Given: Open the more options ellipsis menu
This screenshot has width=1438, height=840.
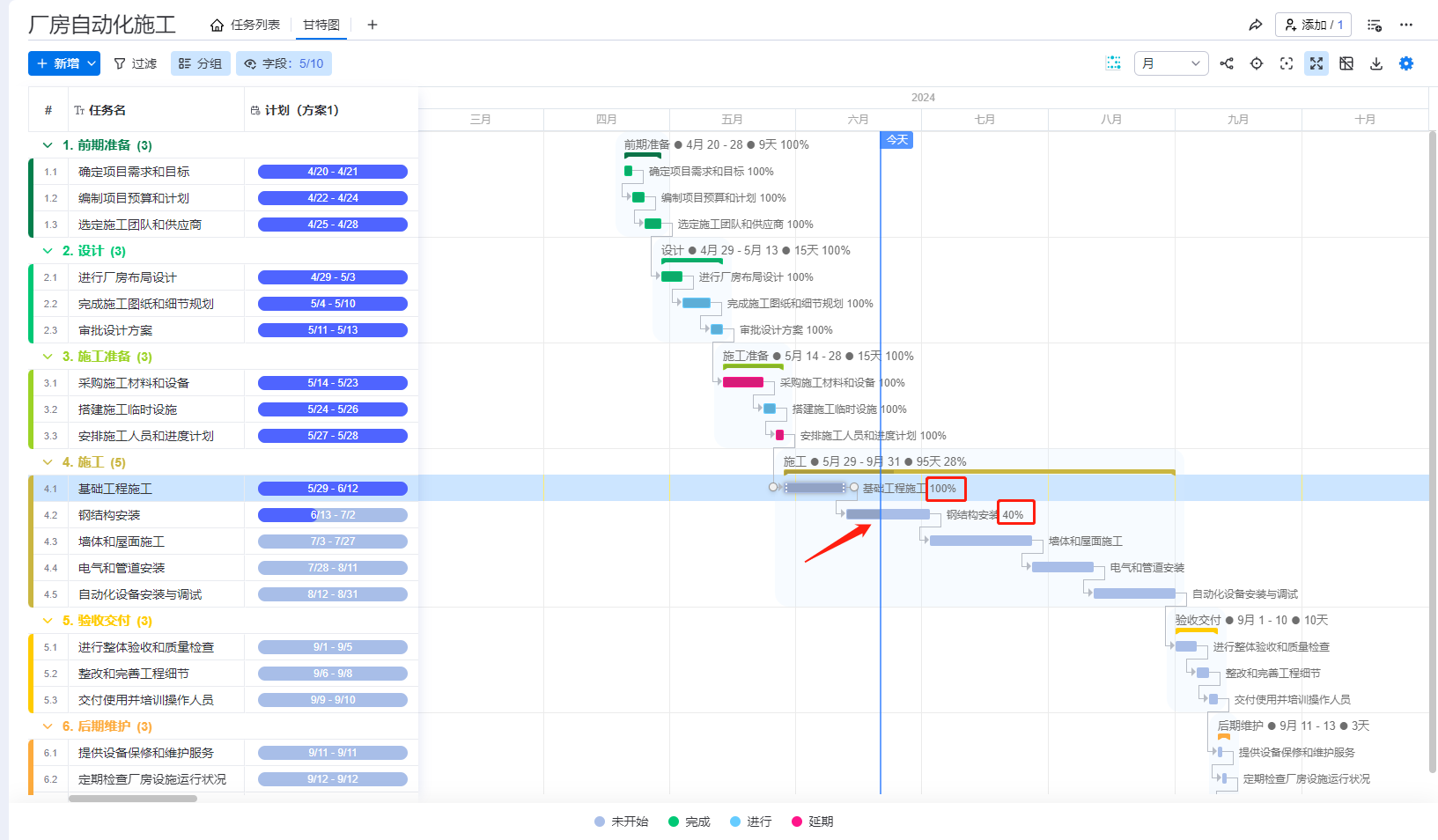Looking at the screenshot, I should [1406, 25].
